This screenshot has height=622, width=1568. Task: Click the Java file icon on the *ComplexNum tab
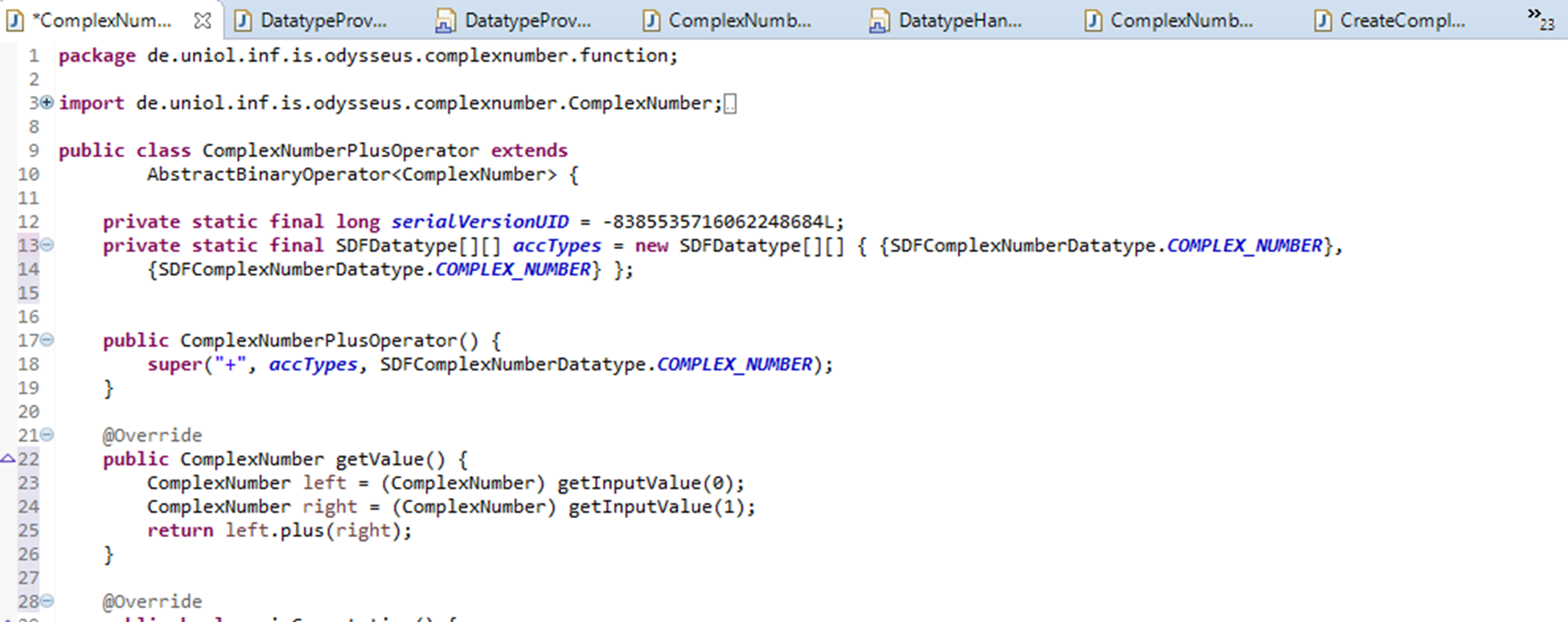point(15,20)
